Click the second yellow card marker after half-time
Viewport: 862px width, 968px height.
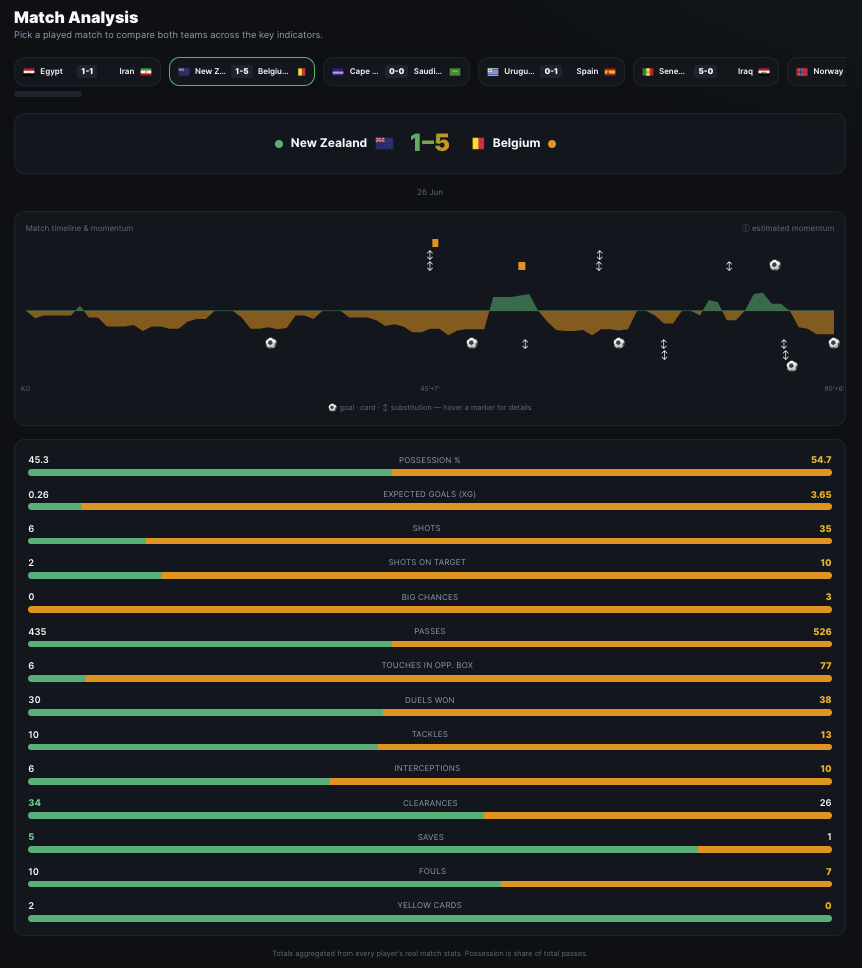(522, 266)
